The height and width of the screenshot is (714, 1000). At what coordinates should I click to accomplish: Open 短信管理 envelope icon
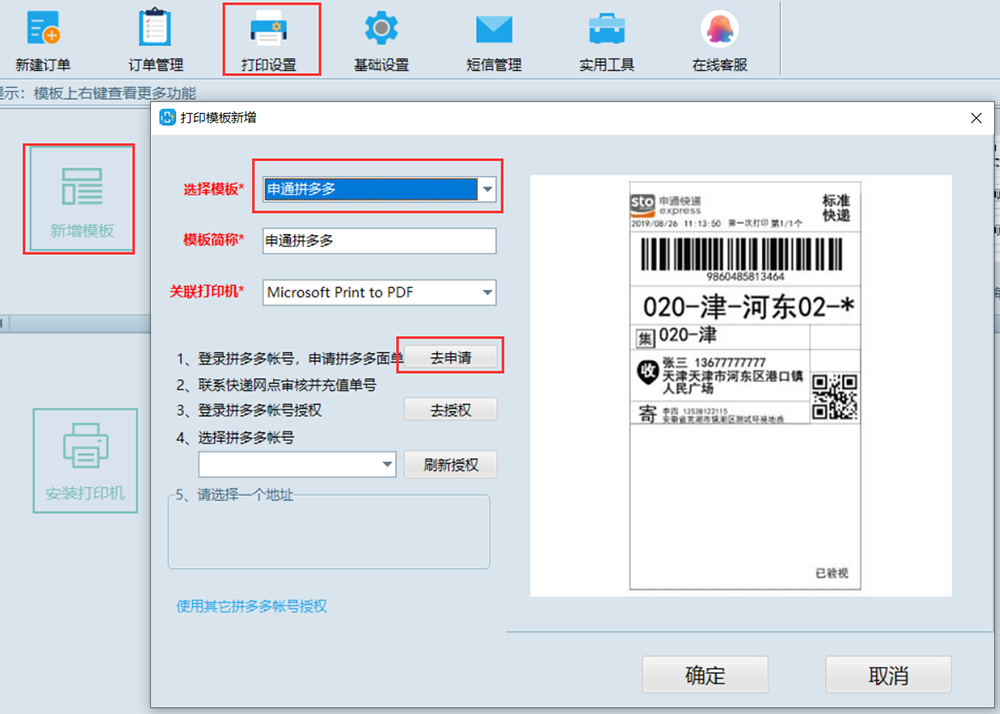494,41
